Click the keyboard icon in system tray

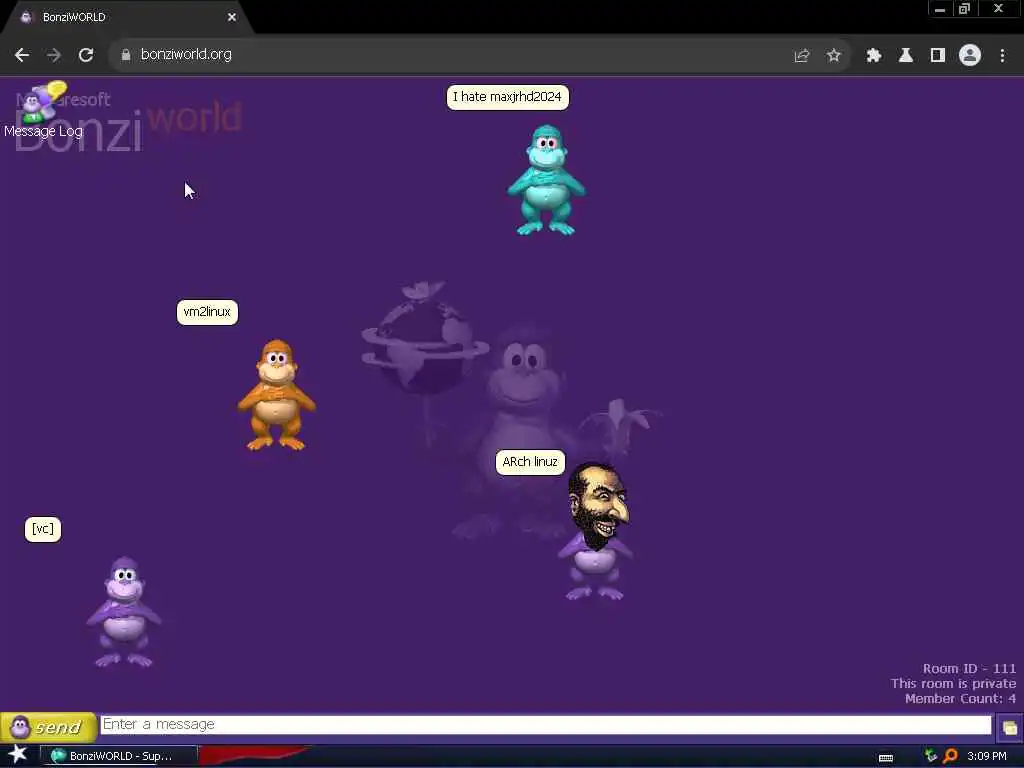pos(886,758)
